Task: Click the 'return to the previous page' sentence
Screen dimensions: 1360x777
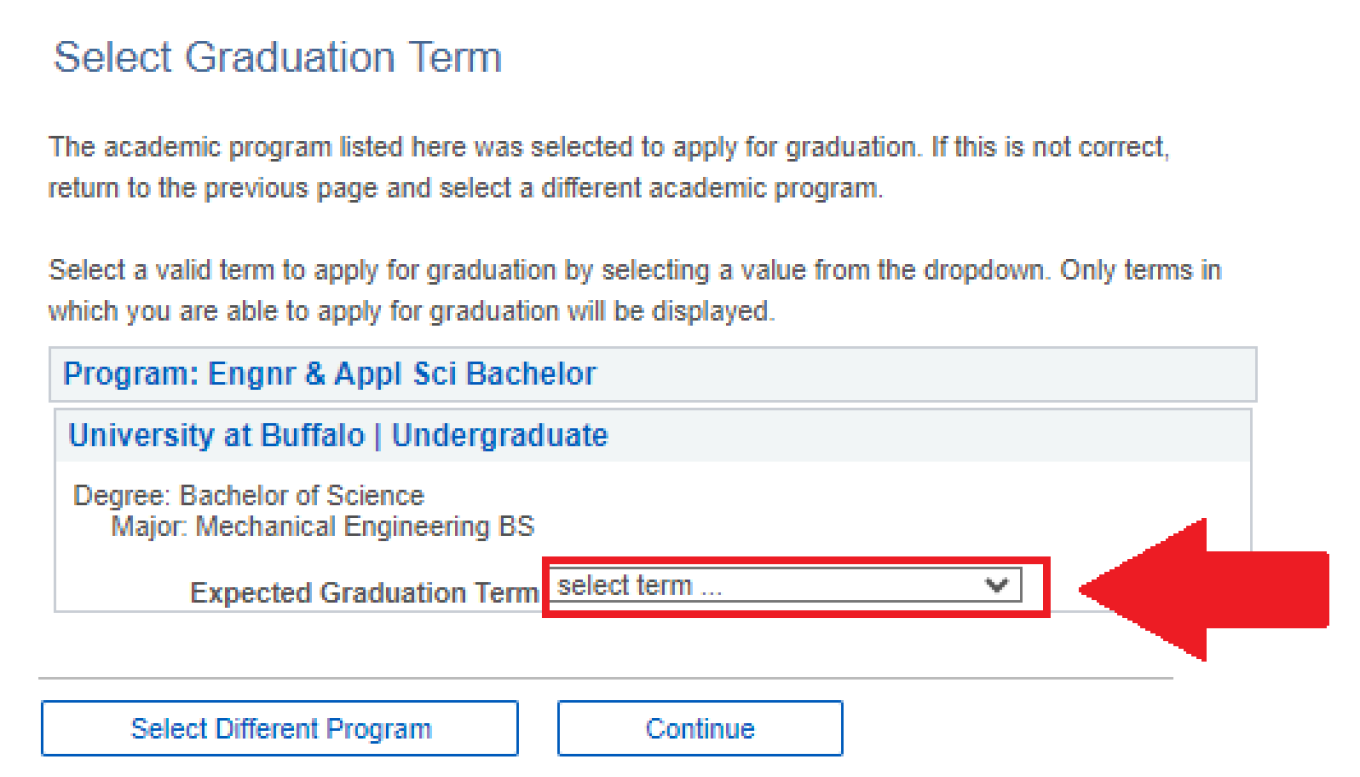Action: [x=465, y=189]
